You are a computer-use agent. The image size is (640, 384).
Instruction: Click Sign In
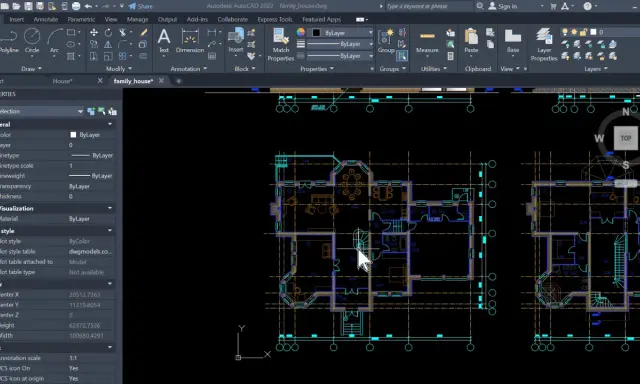point(503,6)
